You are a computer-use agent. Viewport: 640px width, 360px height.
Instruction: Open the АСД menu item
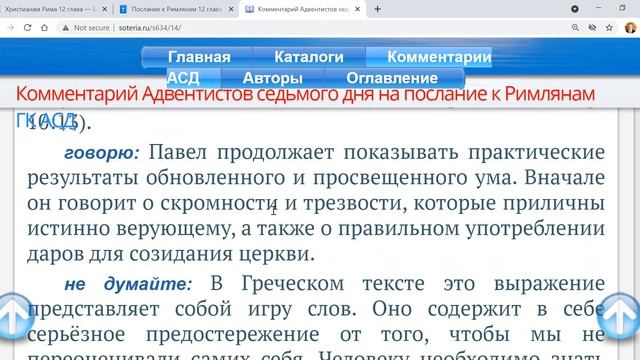point(183,78)
